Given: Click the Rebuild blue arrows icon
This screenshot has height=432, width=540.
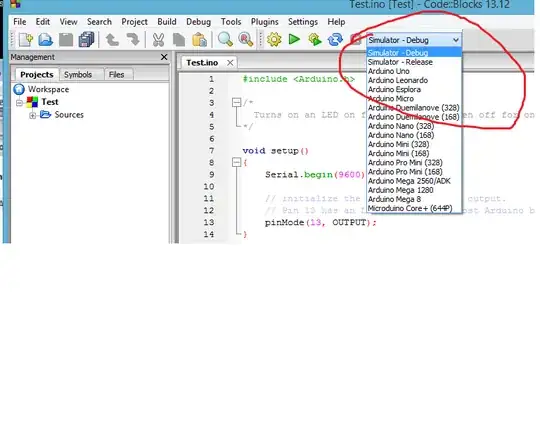Looking at the screenshot, I should (x=335, y=40).
